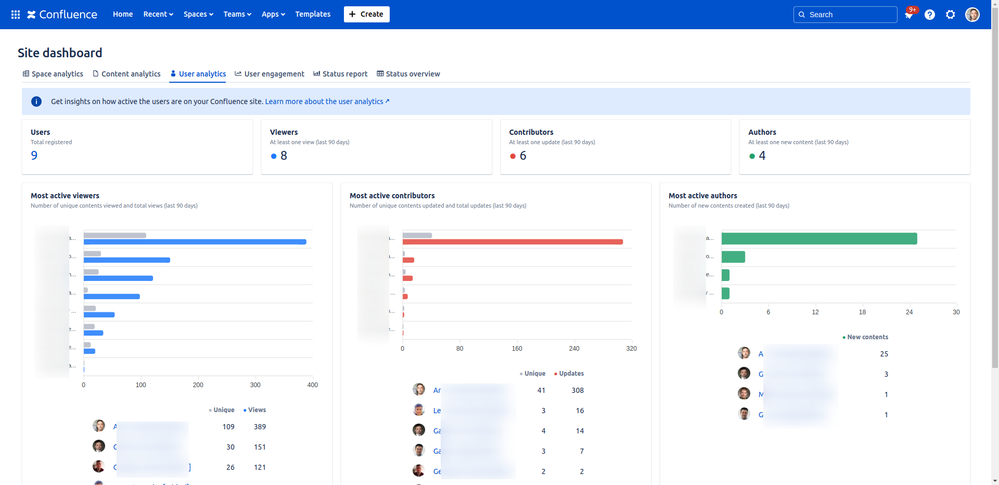Toggle the New contents legend item
The width and height of the screenshot is (999, 485).
(865, 337)
